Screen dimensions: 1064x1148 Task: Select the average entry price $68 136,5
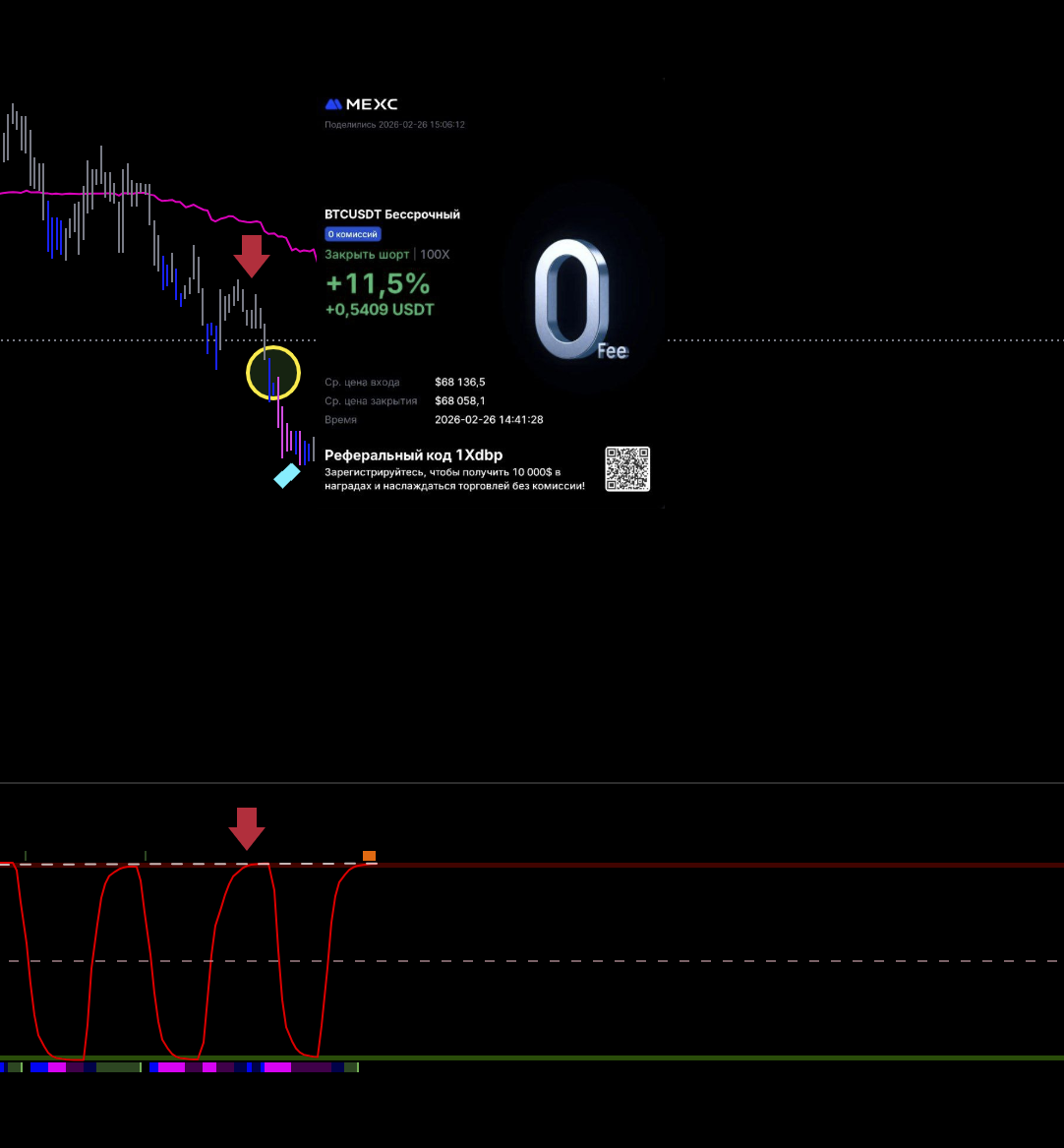tap(459, 382)
